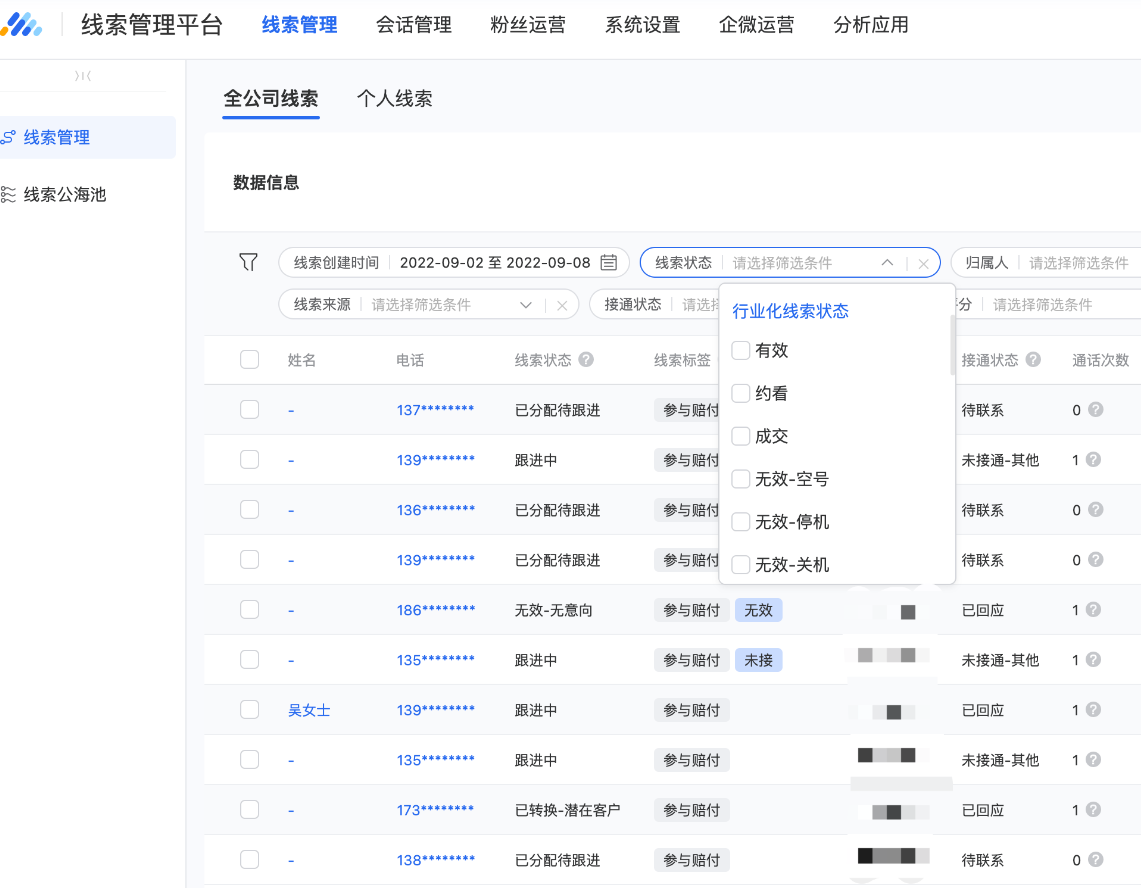Screen dimensions: 1141x888
Task: Clear the 线索来源 filter with the X icon
Action: click(x=562, y=305)
